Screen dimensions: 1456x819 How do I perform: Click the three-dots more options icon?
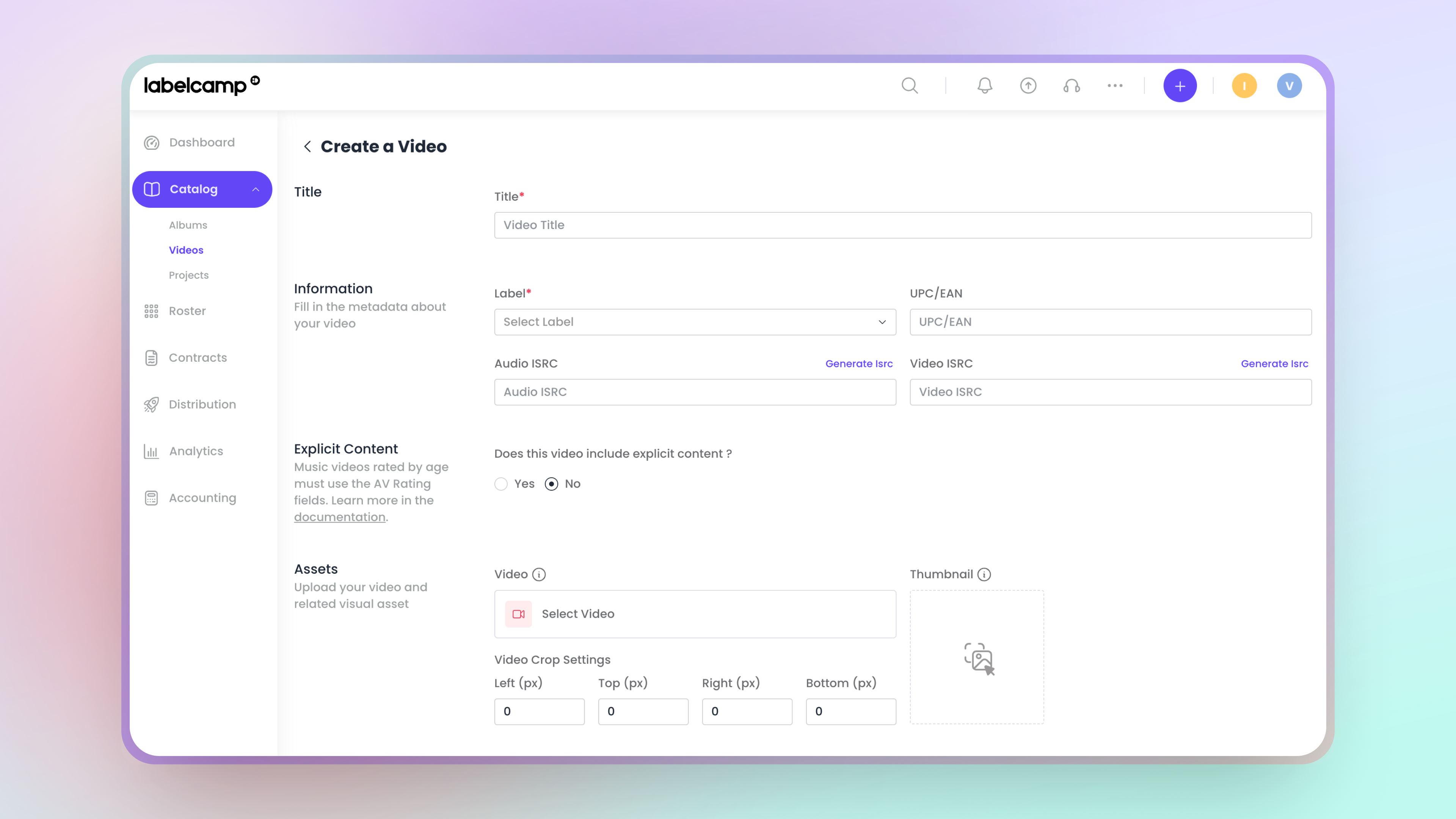tap(1115, 86)
